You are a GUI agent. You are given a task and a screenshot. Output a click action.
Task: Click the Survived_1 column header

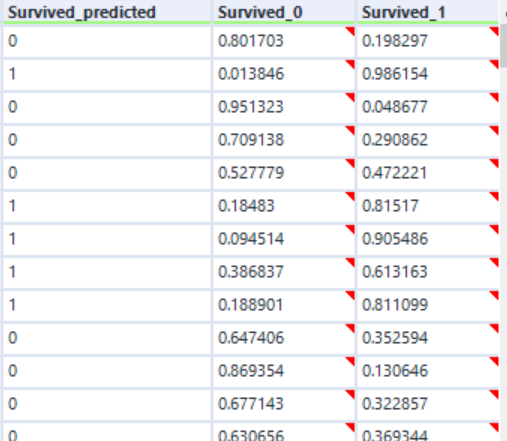[428, 12]
